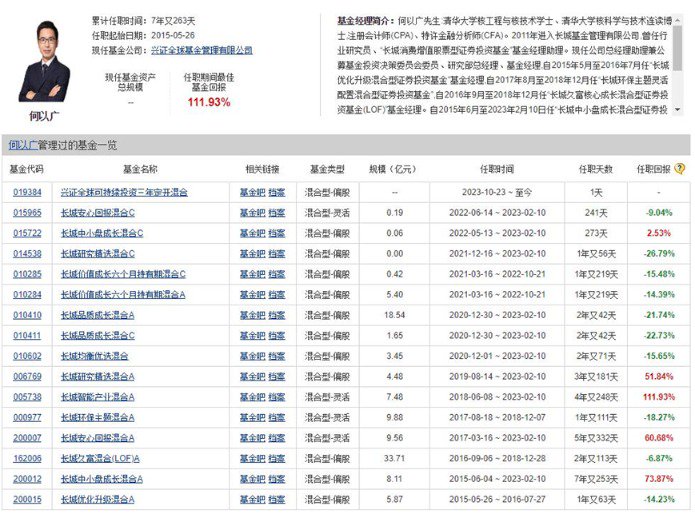Open 基金吧 link in the 014538 row
This screenshot has width=695, height=518.
[252, 254]
